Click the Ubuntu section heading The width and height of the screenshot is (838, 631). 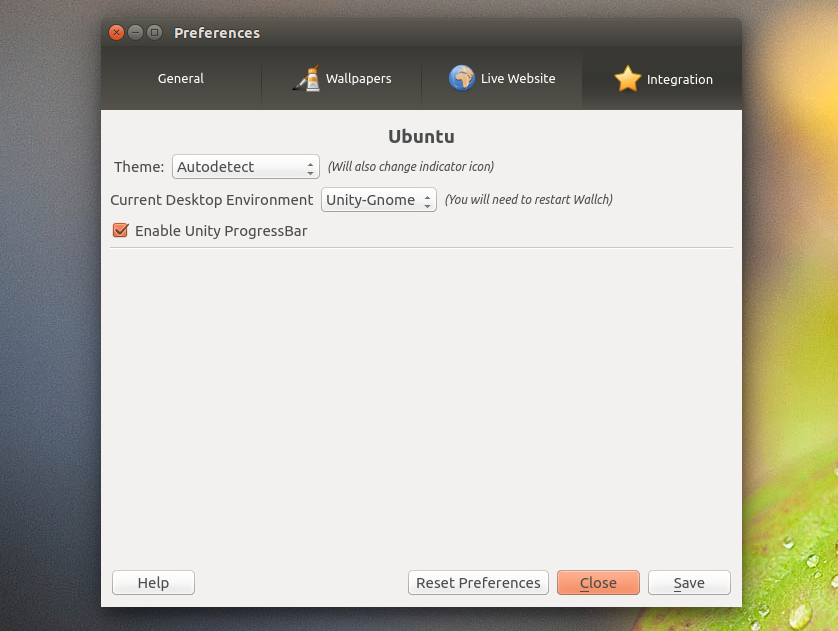click(x=421, y=136)
